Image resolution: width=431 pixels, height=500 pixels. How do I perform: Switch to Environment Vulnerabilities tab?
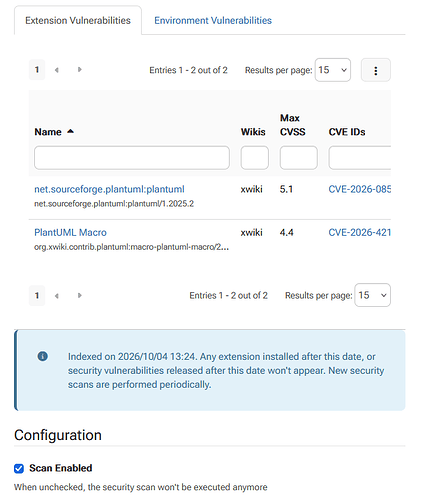(x=213, y=20)
